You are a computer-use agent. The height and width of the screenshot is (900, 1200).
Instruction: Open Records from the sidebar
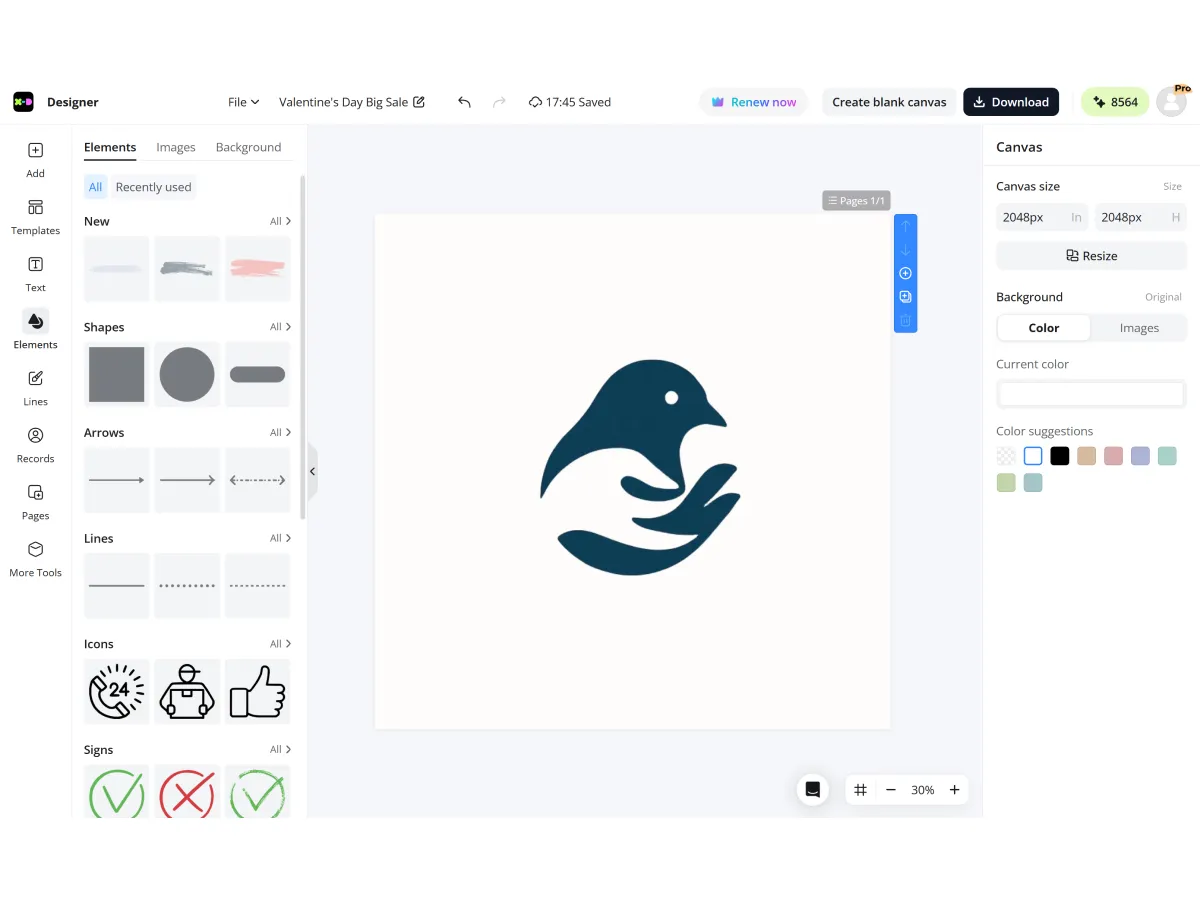pos(35,444)
